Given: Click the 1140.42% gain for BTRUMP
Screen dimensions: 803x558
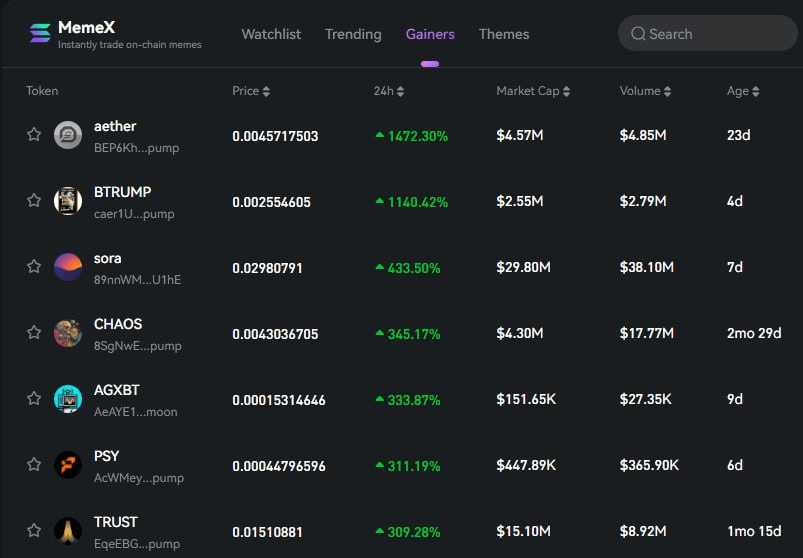Looking at the screenshot, I should pos(412,202).
